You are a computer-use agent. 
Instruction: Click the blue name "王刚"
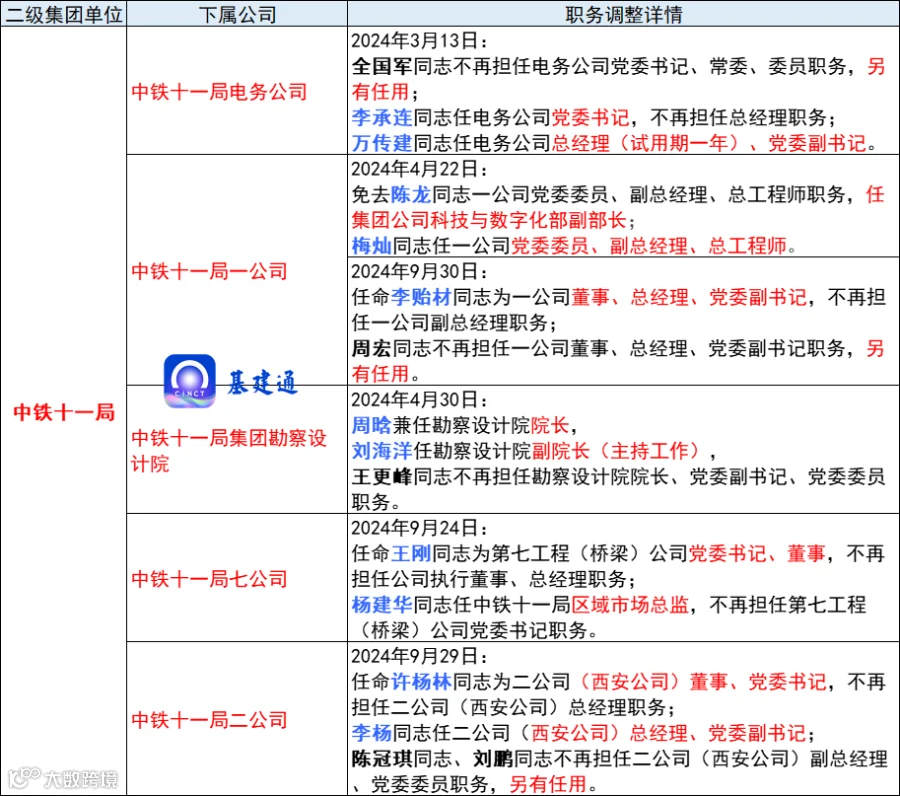tap(410, 554)
